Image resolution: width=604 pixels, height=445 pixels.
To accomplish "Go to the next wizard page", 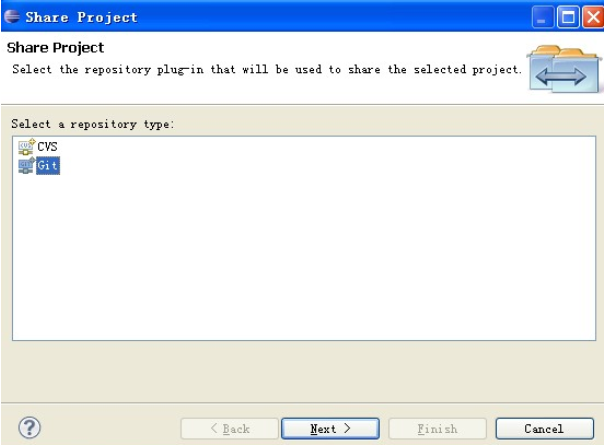I will pyautogui.click(x=330, y=428).
